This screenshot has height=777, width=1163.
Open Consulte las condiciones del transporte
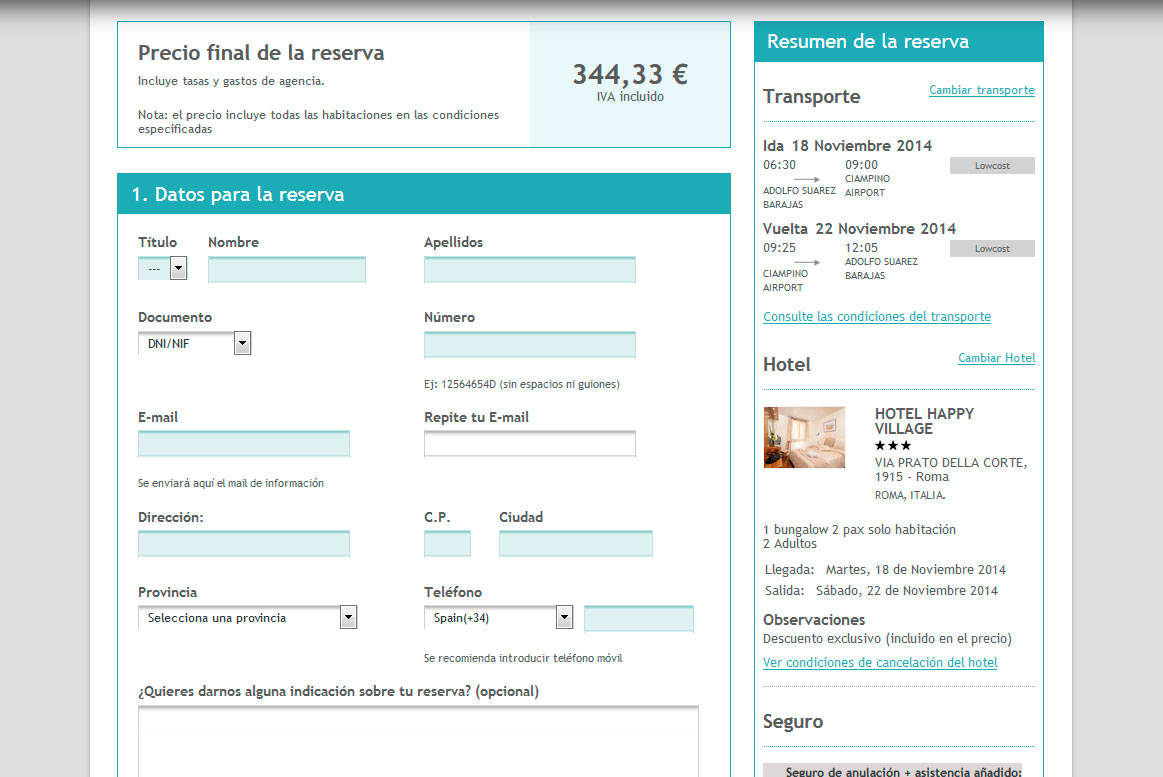point(876,317)
